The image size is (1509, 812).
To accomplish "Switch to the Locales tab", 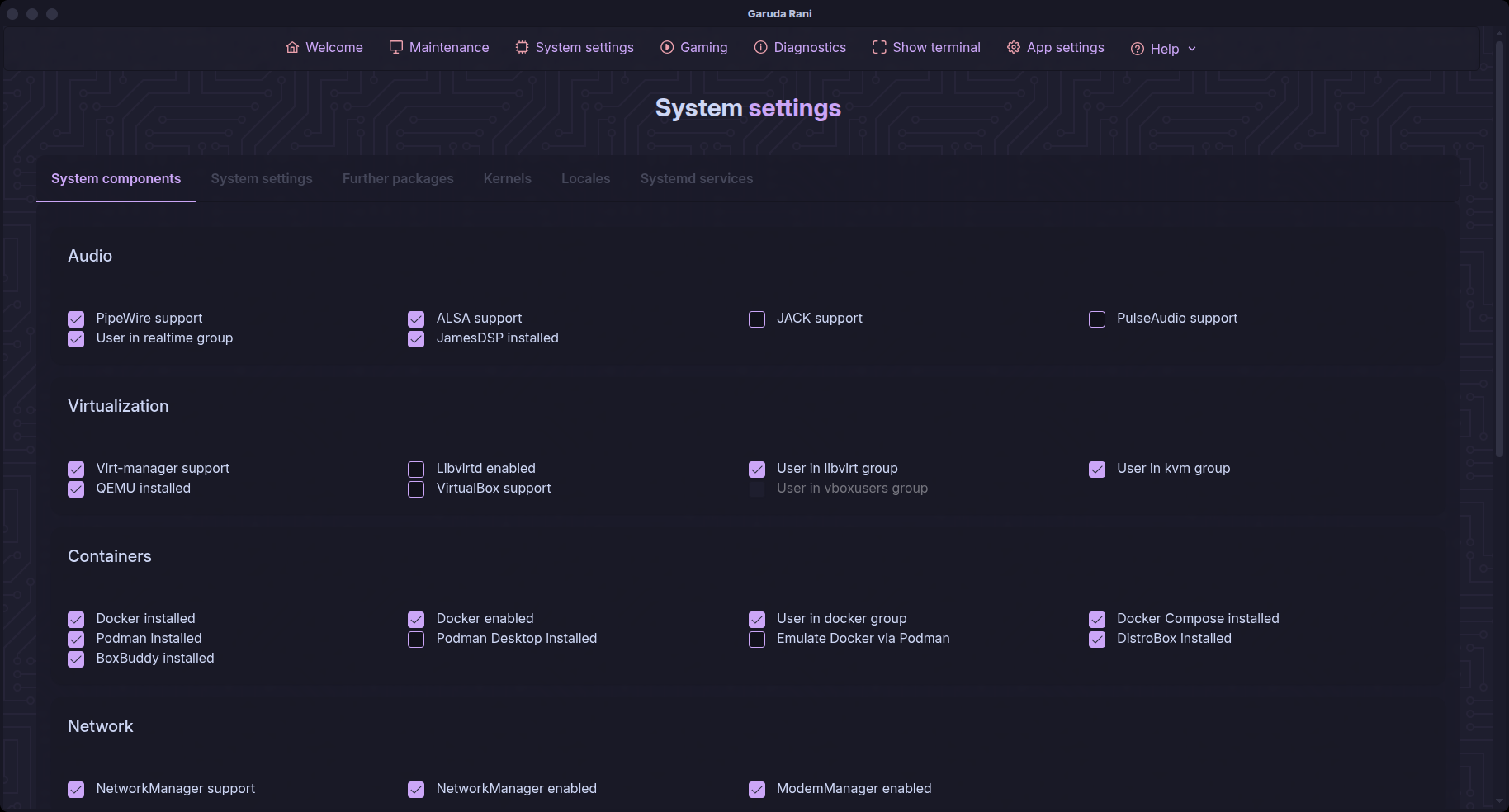I will [586, 178].
